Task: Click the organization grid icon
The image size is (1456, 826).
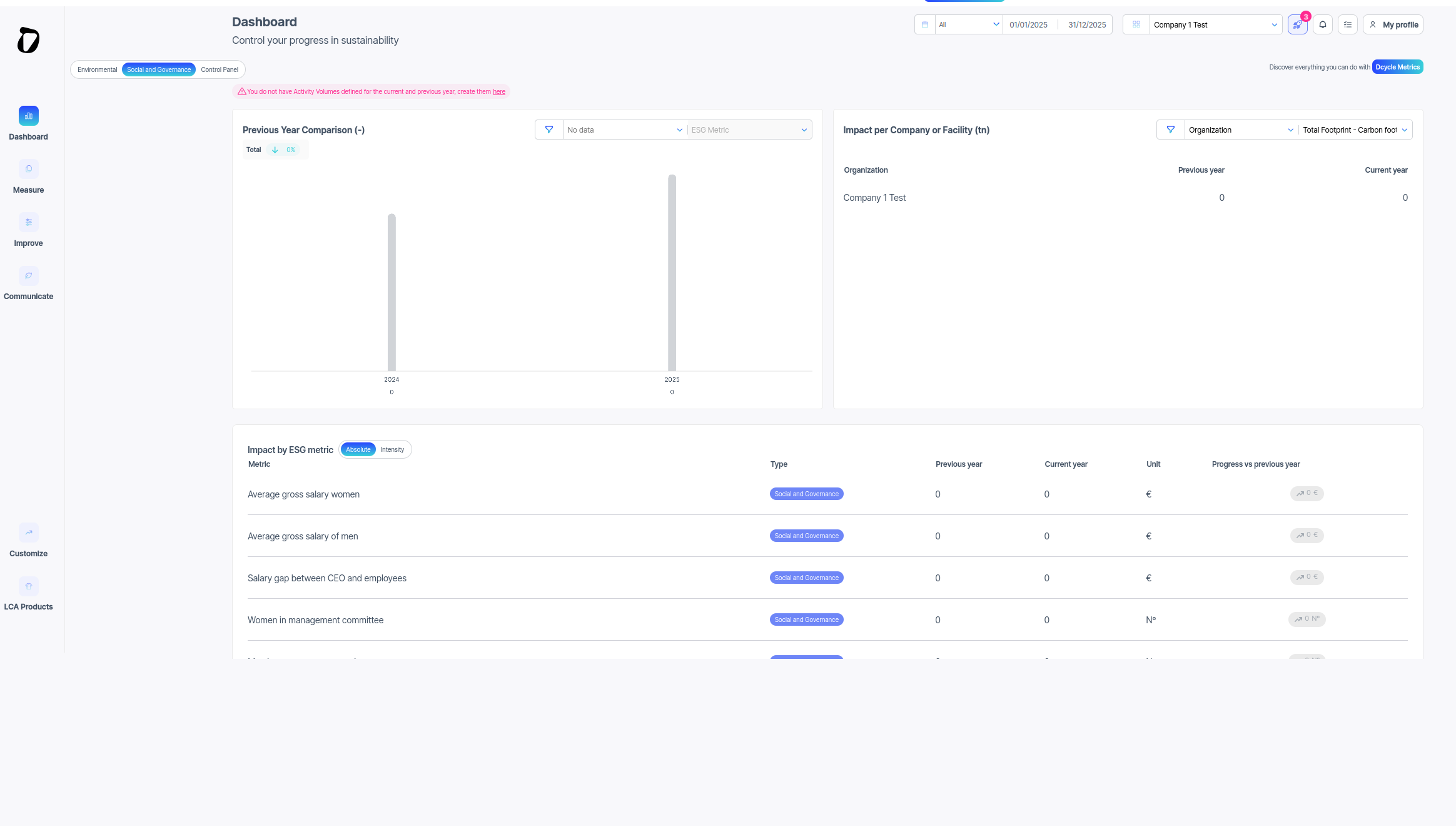Action: (1136, 24)
